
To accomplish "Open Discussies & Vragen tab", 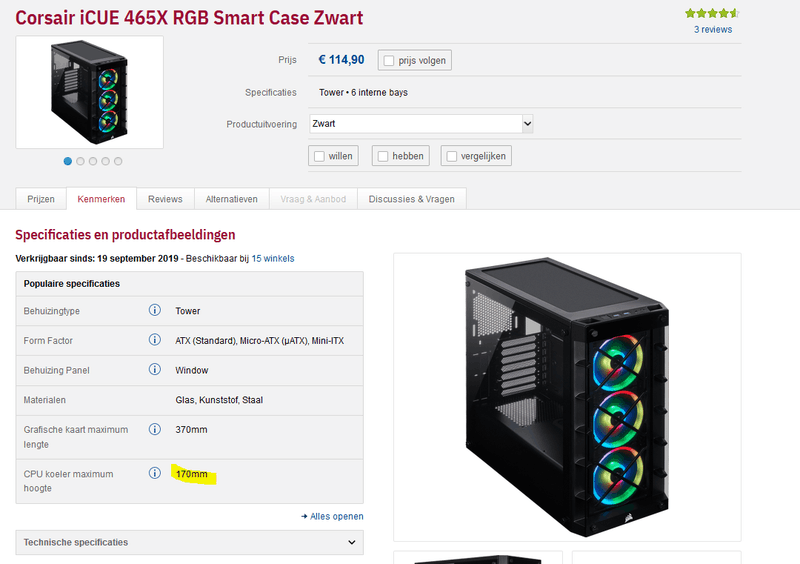I will click(411, 199).
